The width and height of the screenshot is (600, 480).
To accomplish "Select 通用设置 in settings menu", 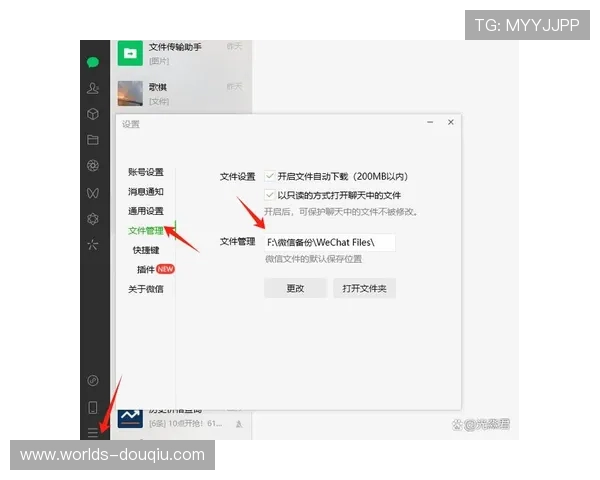I will coord(146,211).
